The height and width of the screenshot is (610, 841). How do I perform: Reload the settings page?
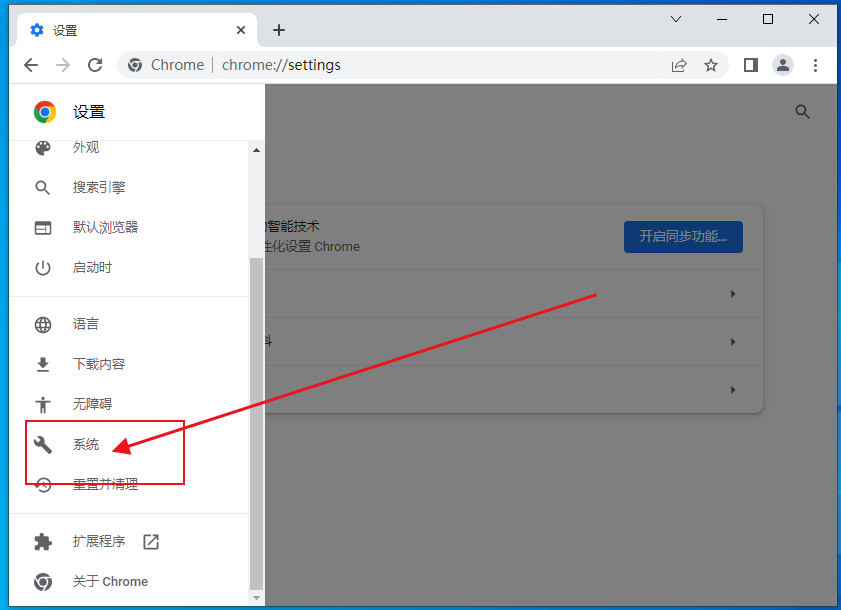[95, 65]
